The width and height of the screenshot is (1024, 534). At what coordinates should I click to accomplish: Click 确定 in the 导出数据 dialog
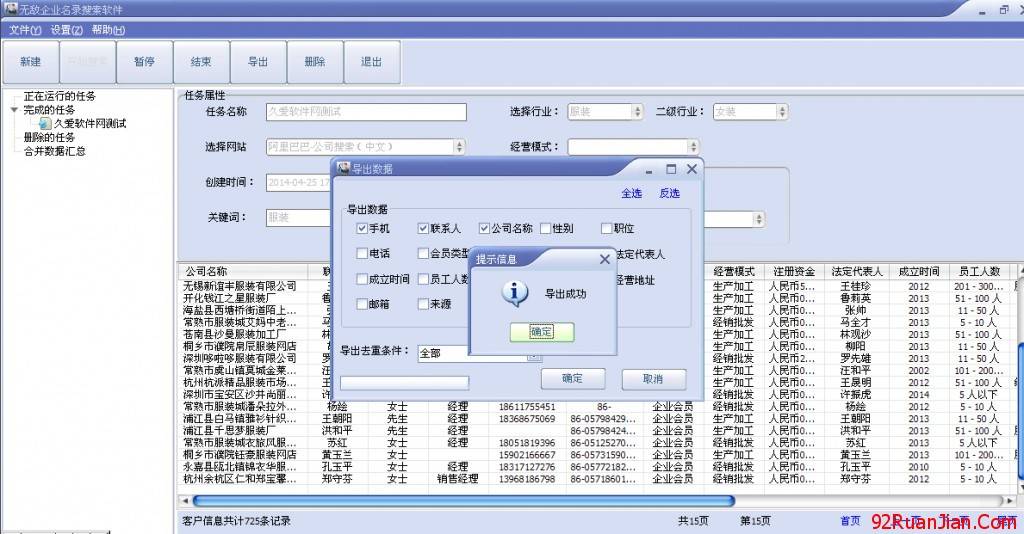click(x=573, y=379)
